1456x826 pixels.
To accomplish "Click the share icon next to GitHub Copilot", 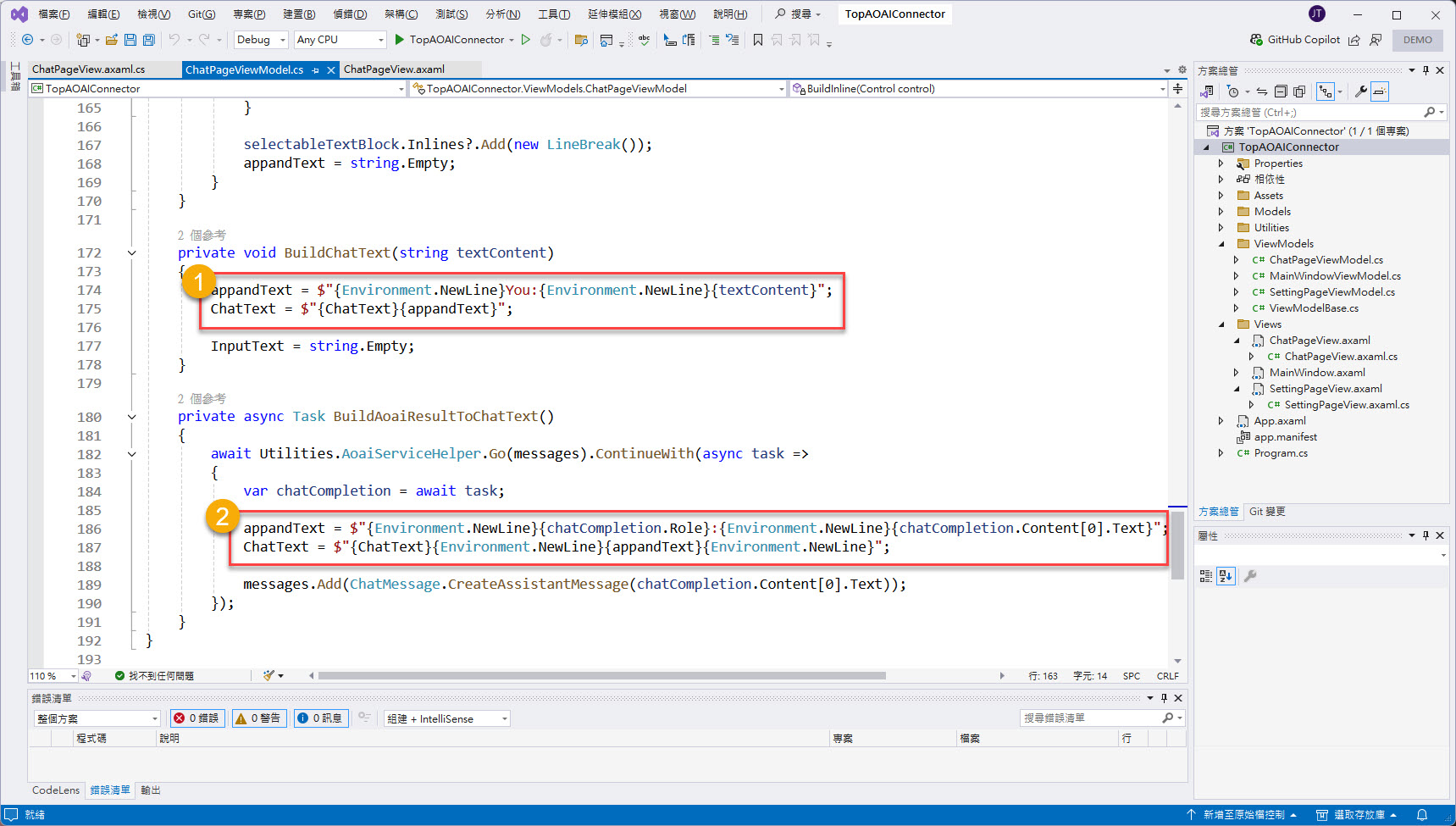I will tap(1354, 40).
